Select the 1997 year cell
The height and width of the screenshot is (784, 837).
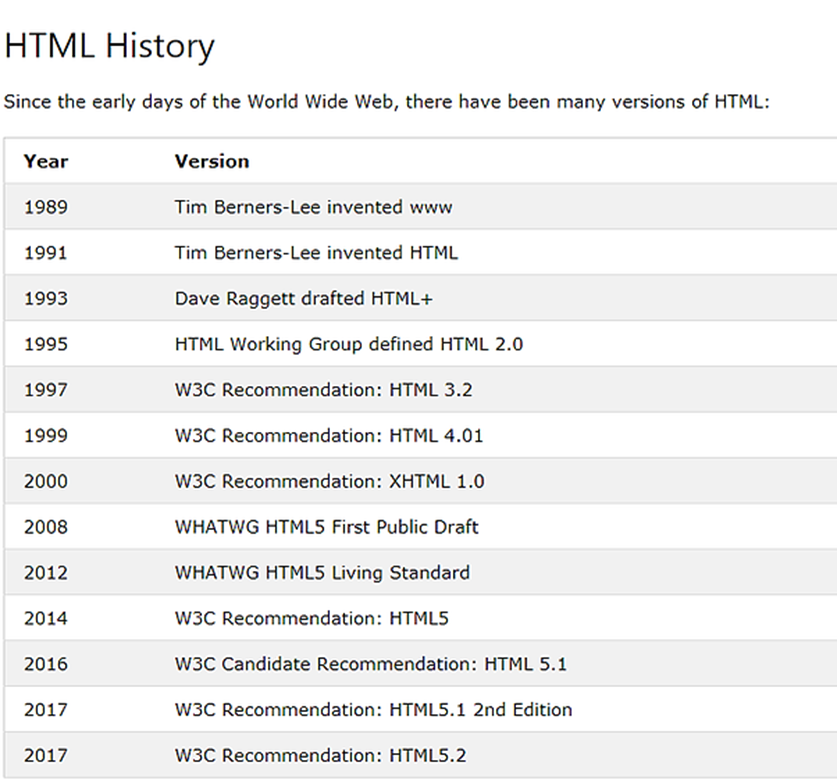pos(46,390)
